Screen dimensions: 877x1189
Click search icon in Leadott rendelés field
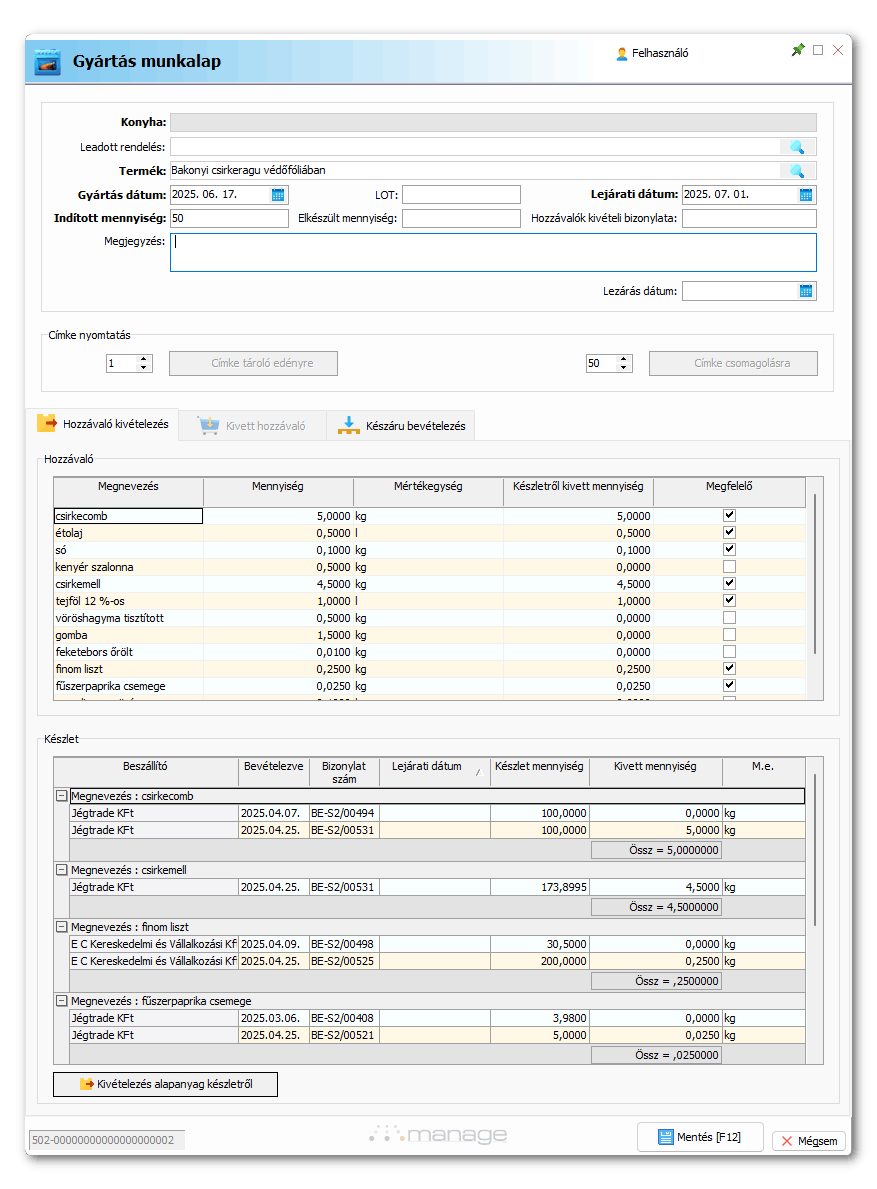click(796, 147)
